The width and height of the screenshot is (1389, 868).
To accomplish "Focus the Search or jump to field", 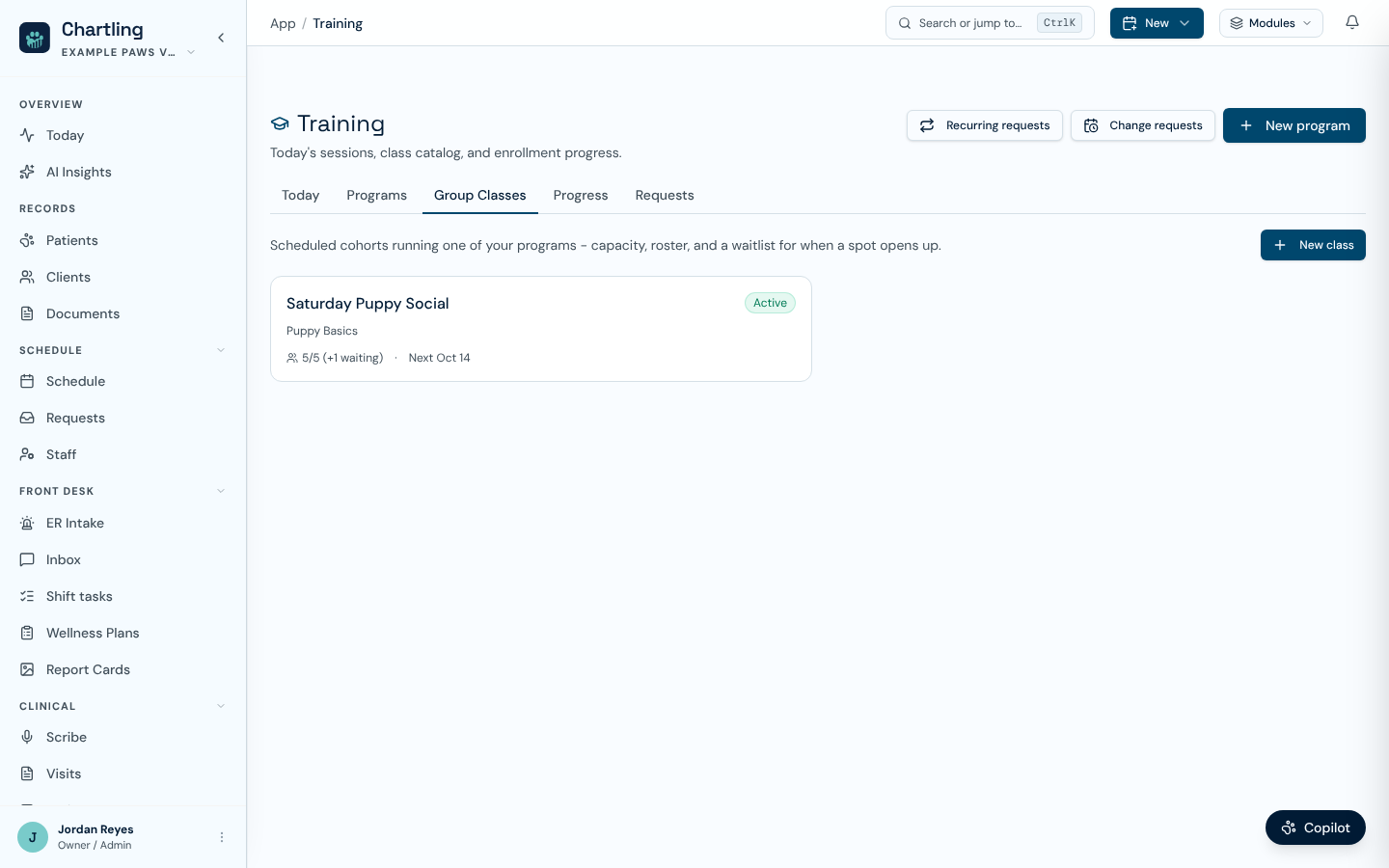I will point(990,23).
